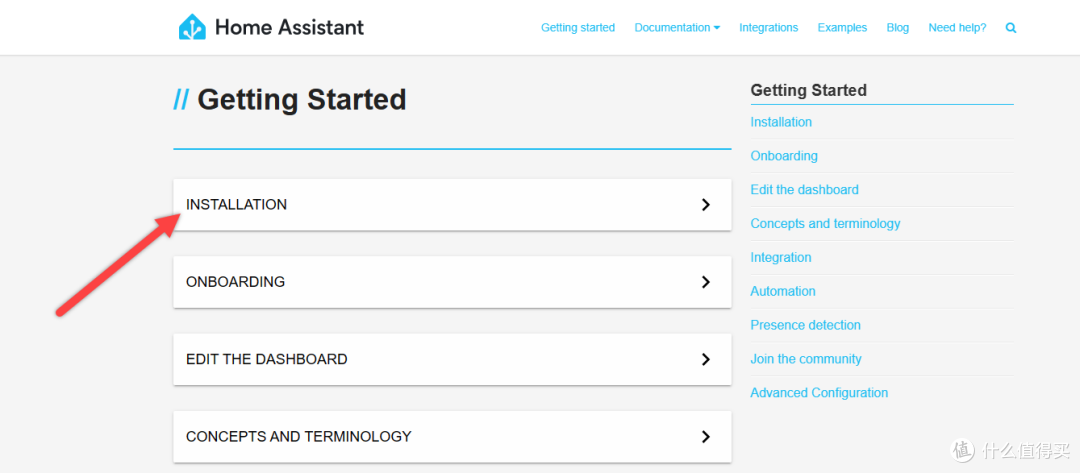Open the INSTALLATION card
The height and width of the screenshot is (473, 1080).
pyautogui.click(x=452, y=204)
